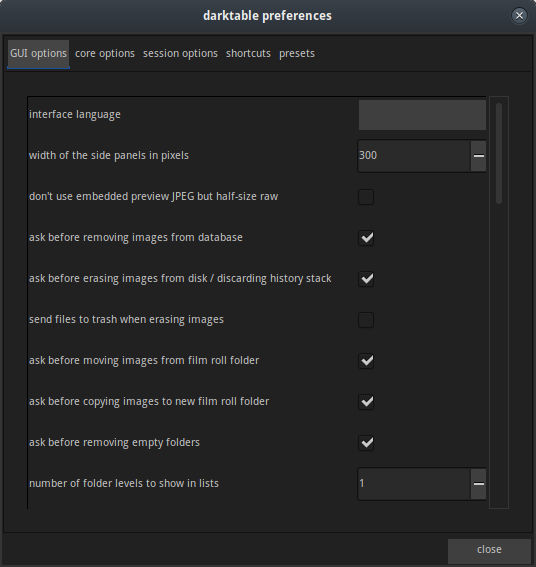Image resolution: width=536 pixels, height=567 pixels.
Task: Click the side panels width field showing 300
Action: pos(414,156)
